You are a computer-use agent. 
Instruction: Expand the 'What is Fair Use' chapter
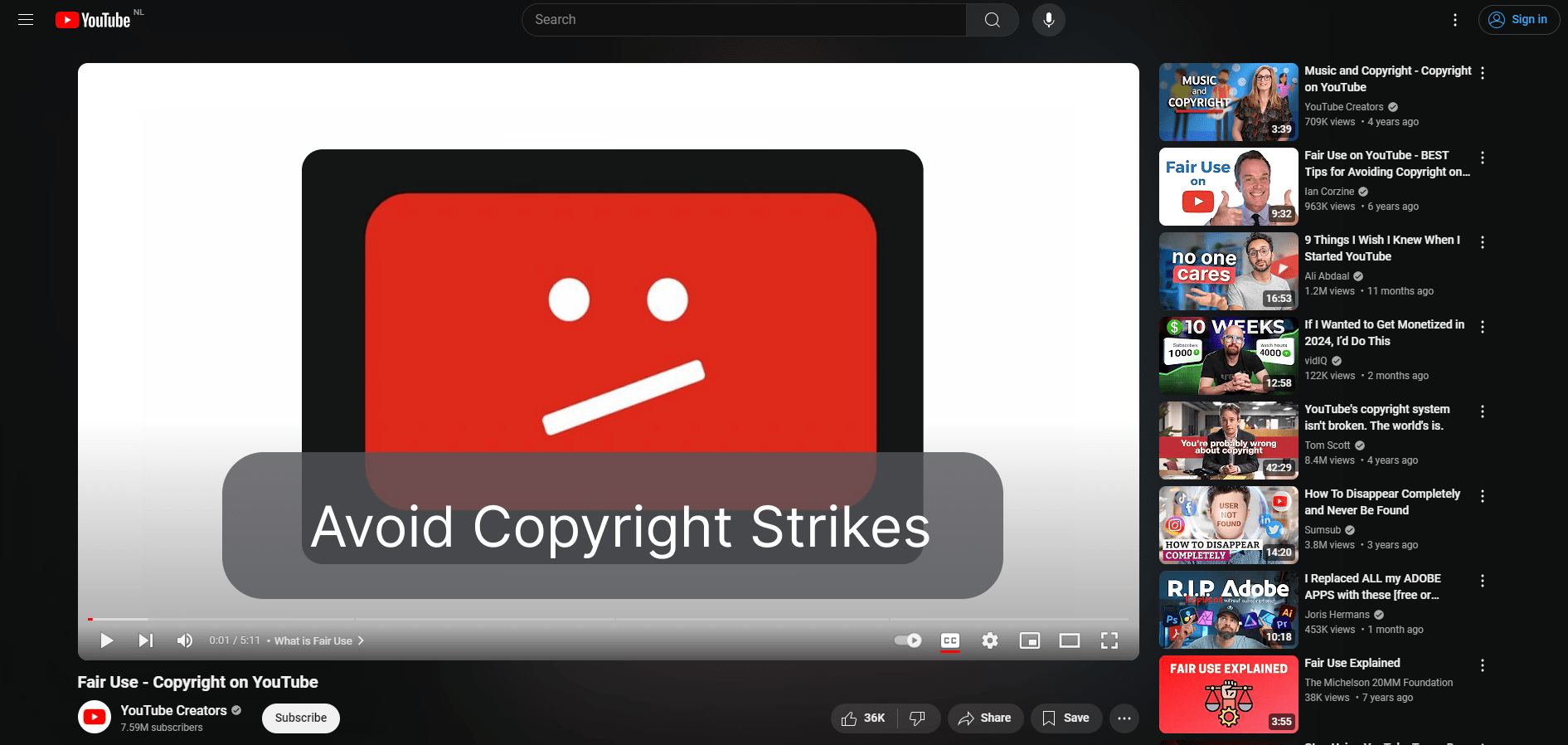(x=319, y=641)
